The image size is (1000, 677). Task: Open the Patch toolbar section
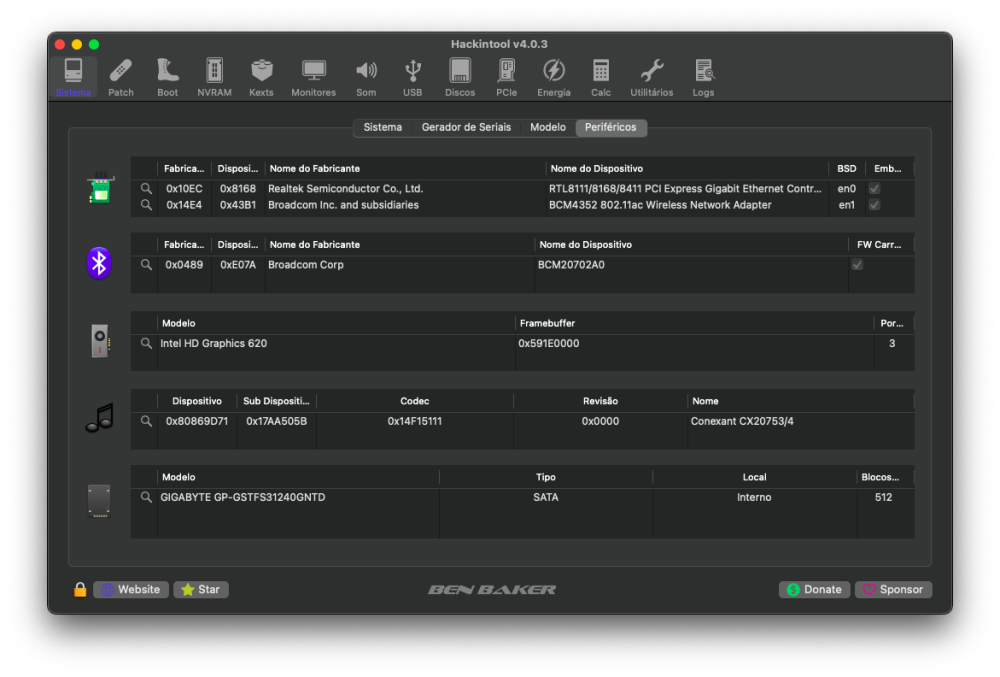point(121,77)
